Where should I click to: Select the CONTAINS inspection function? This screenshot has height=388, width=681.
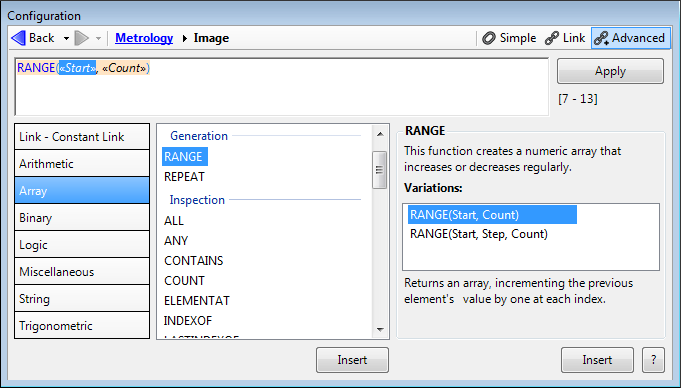[x=194, y=261]
